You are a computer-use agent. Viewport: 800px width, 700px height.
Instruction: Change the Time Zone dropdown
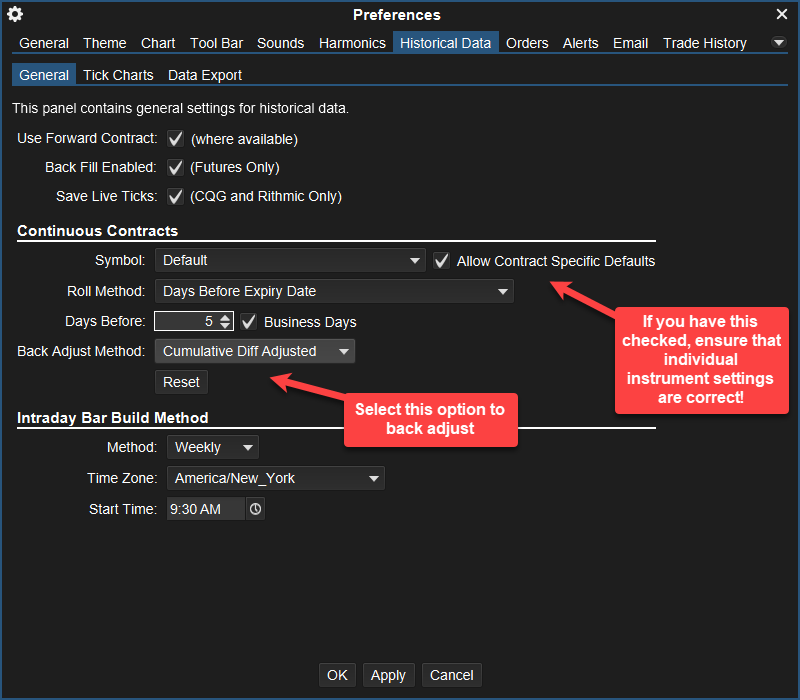(275, 478)
